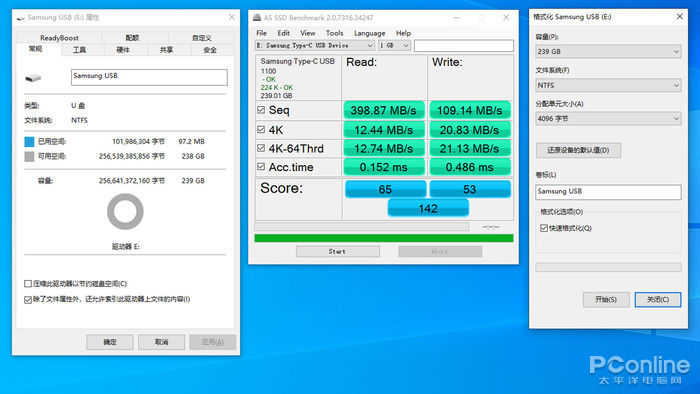Click the AS SSD Benchmark title bar icon
The width and height of the screenshot is (700, 394).
(x=257, y=17)
